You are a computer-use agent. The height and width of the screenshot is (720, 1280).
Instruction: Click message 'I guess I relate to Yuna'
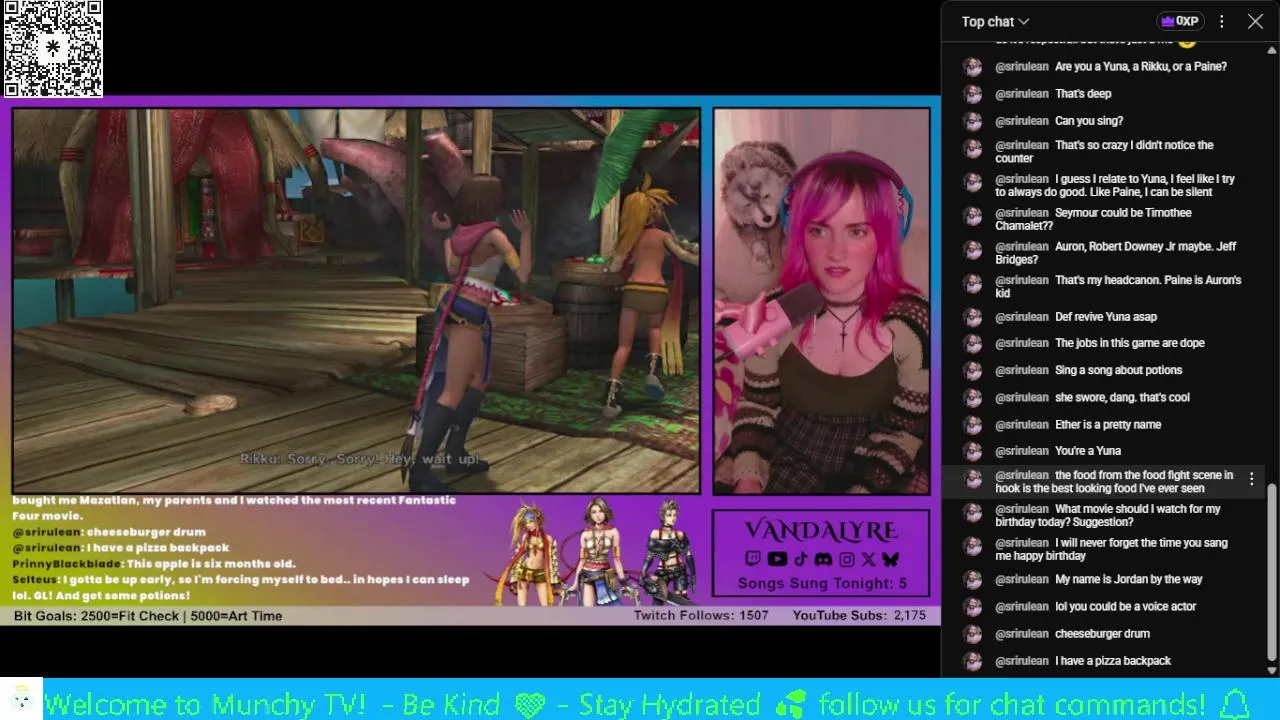(x=1115, y=186)
